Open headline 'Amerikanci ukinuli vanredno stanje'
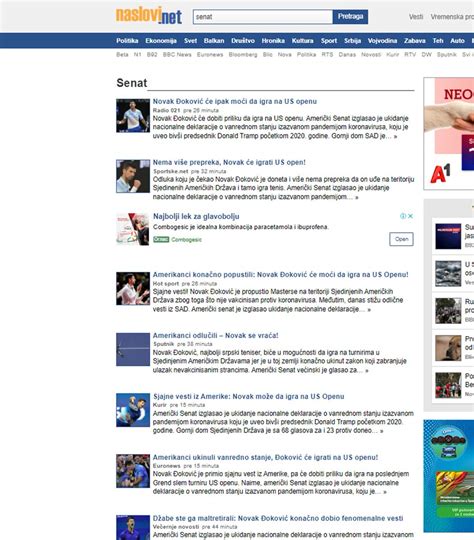This screenshot has width=474, height=540. pos(265,457)
